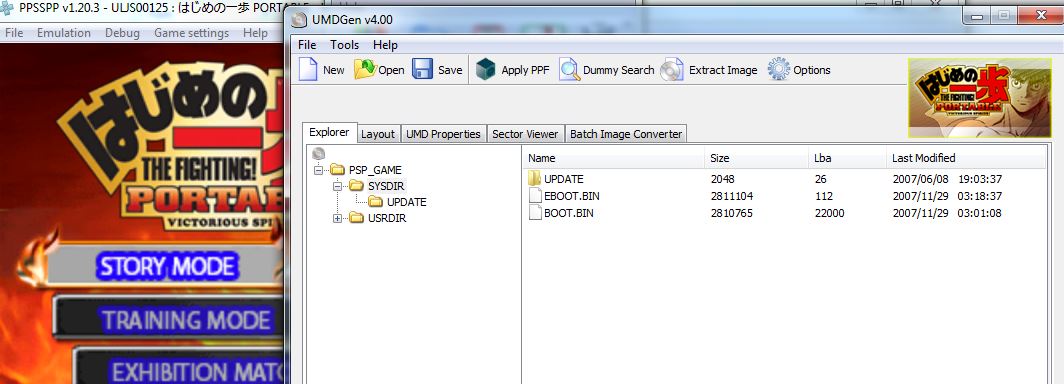
Task: Click date 2007/06/08 in UPDATE row
Action: [x=921, y=179]
